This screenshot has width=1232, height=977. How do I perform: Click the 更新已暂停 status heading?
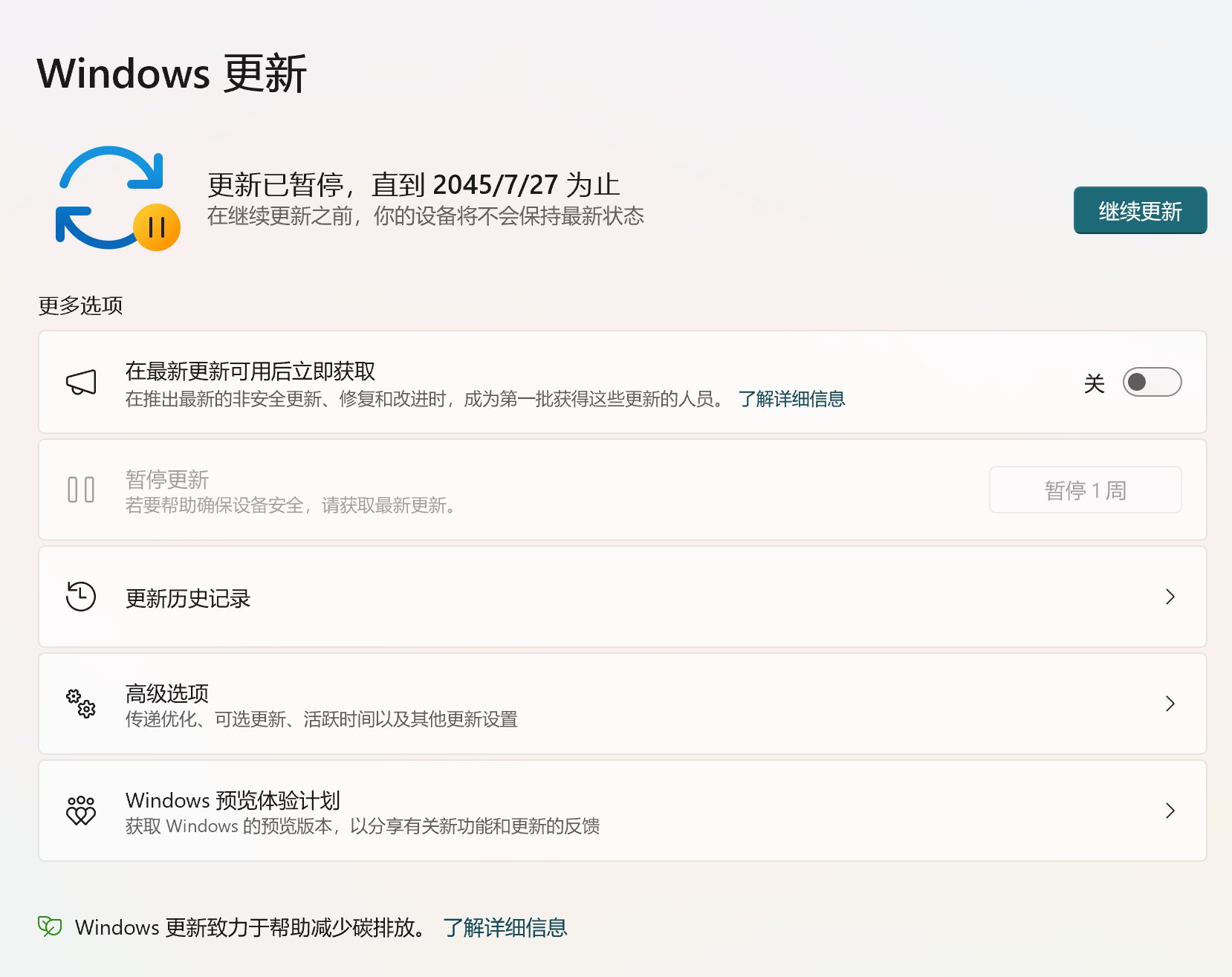413,184
